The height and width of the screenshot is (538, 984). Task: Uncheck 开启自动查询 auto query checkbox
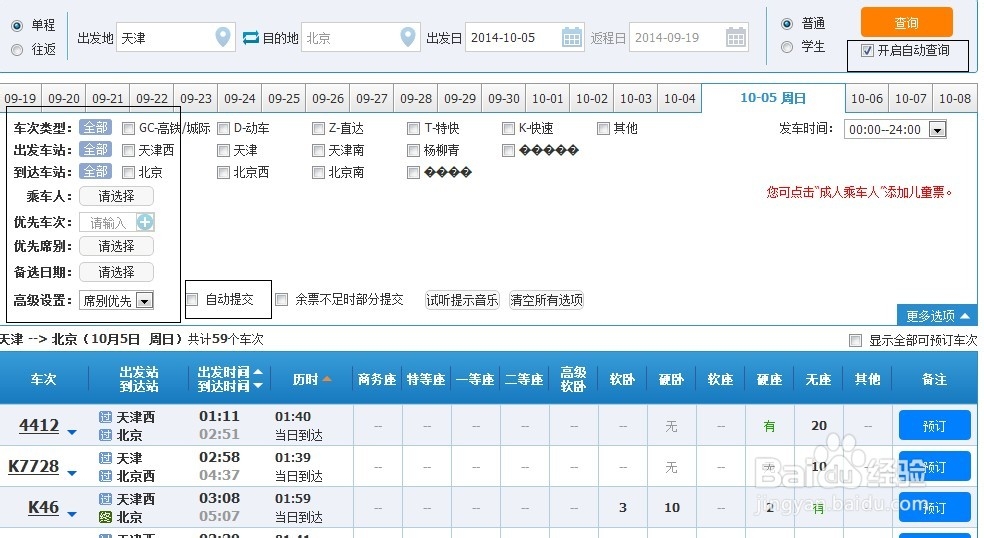click(x=867, y=51)
